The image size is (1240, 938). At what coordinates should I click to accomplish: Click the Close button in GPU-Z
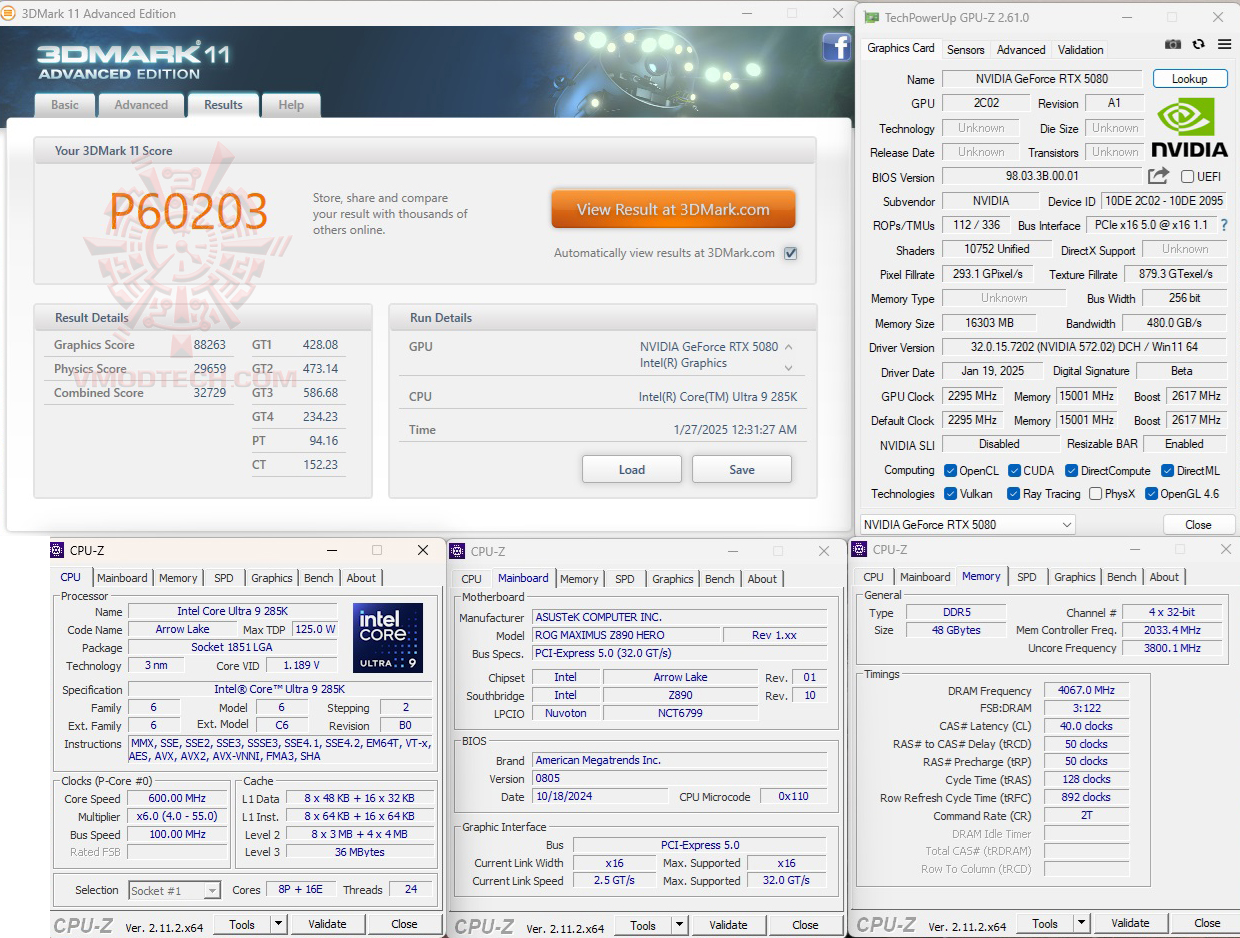point(1198,524)
